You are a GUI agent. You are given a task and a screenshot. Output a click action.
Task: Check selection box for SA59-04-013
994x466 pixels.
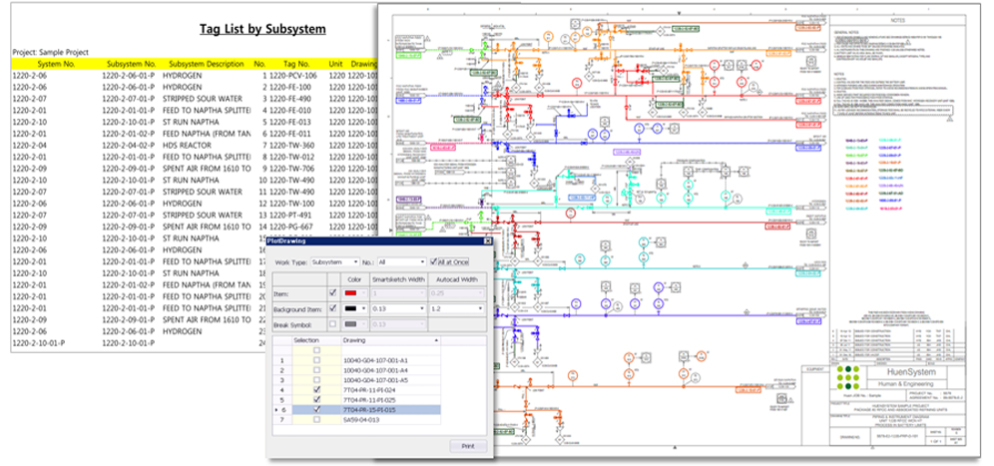tap(317, 420)
